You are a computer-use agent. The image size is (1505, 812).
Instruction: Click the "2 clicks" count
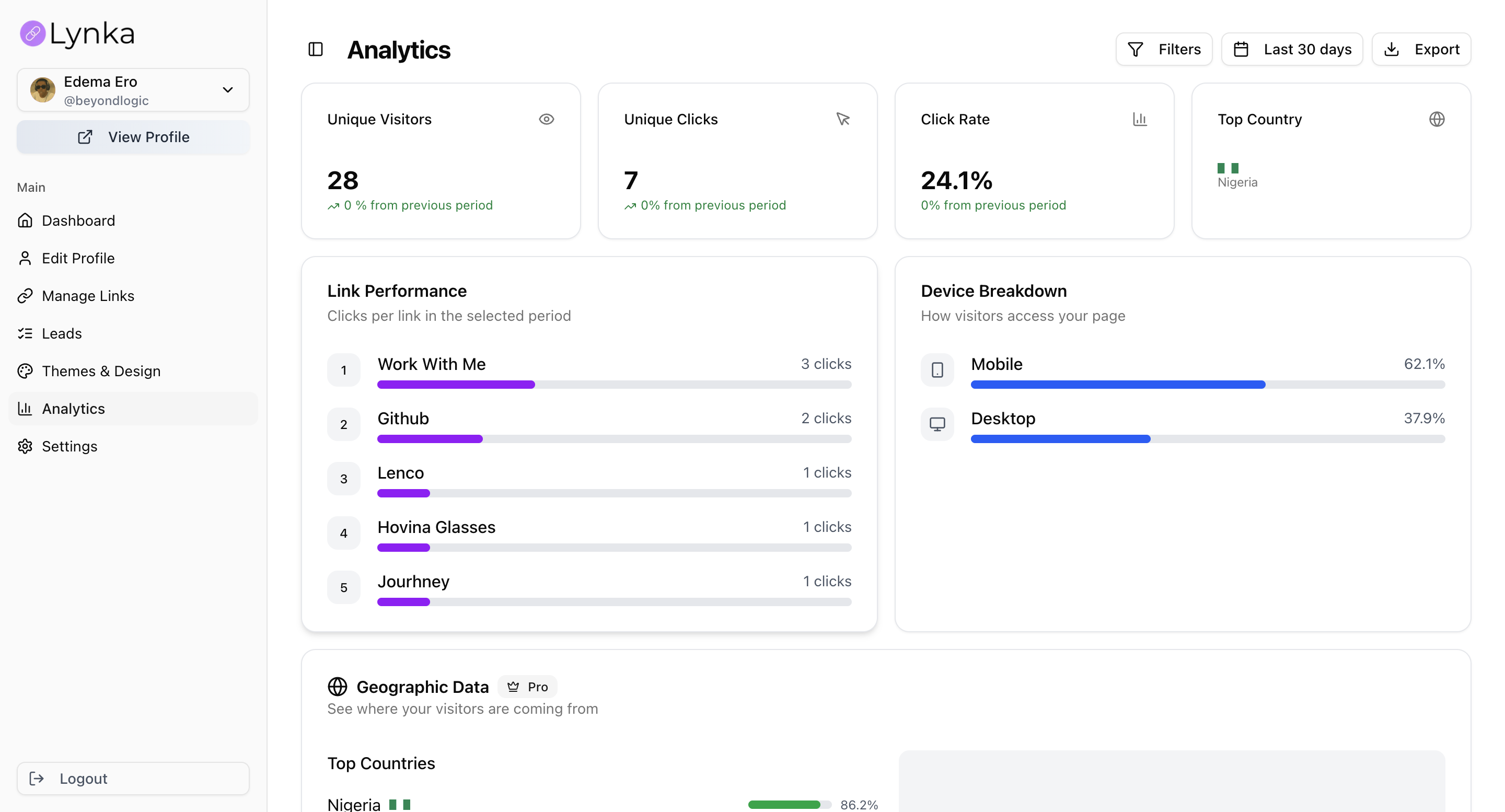(x=826, y=418)
